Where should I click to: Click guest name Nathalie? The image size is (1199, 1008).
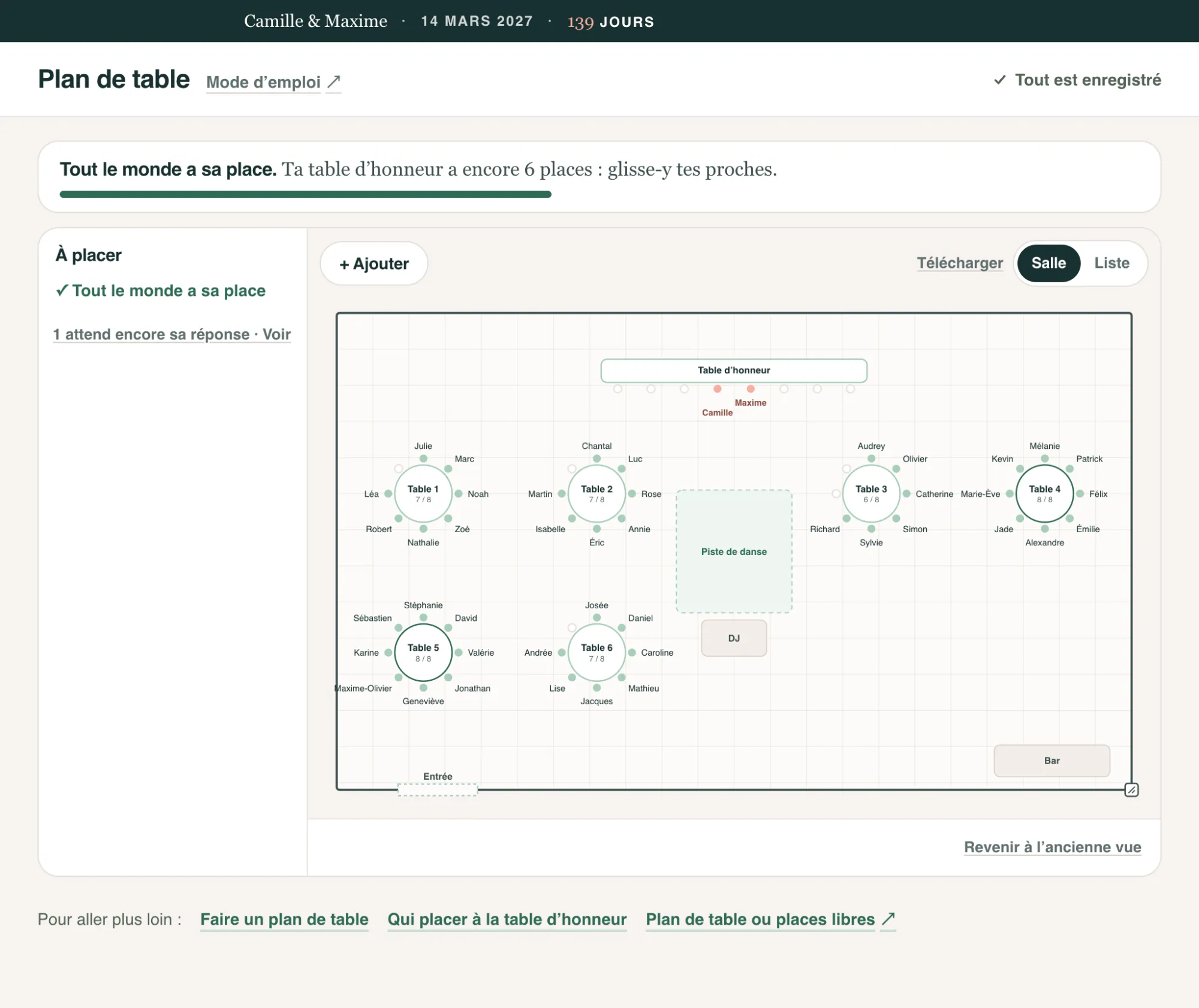(x=423, y=542)
